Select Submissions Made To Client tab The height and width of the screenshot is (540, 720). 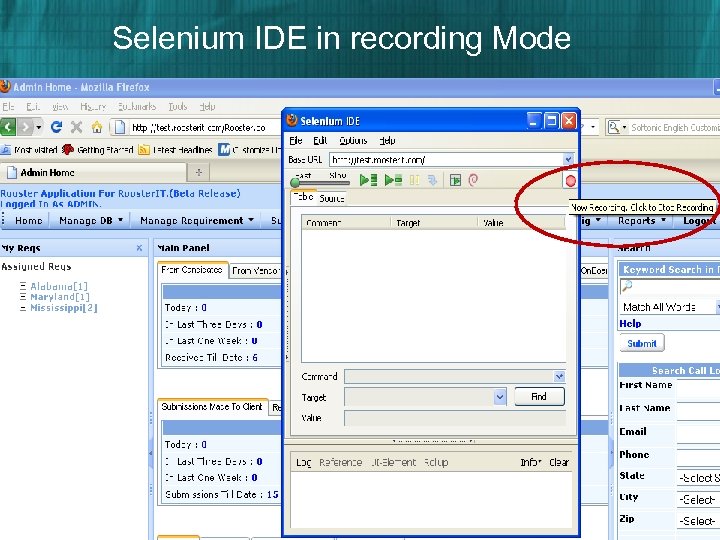[x=212, y=407]
